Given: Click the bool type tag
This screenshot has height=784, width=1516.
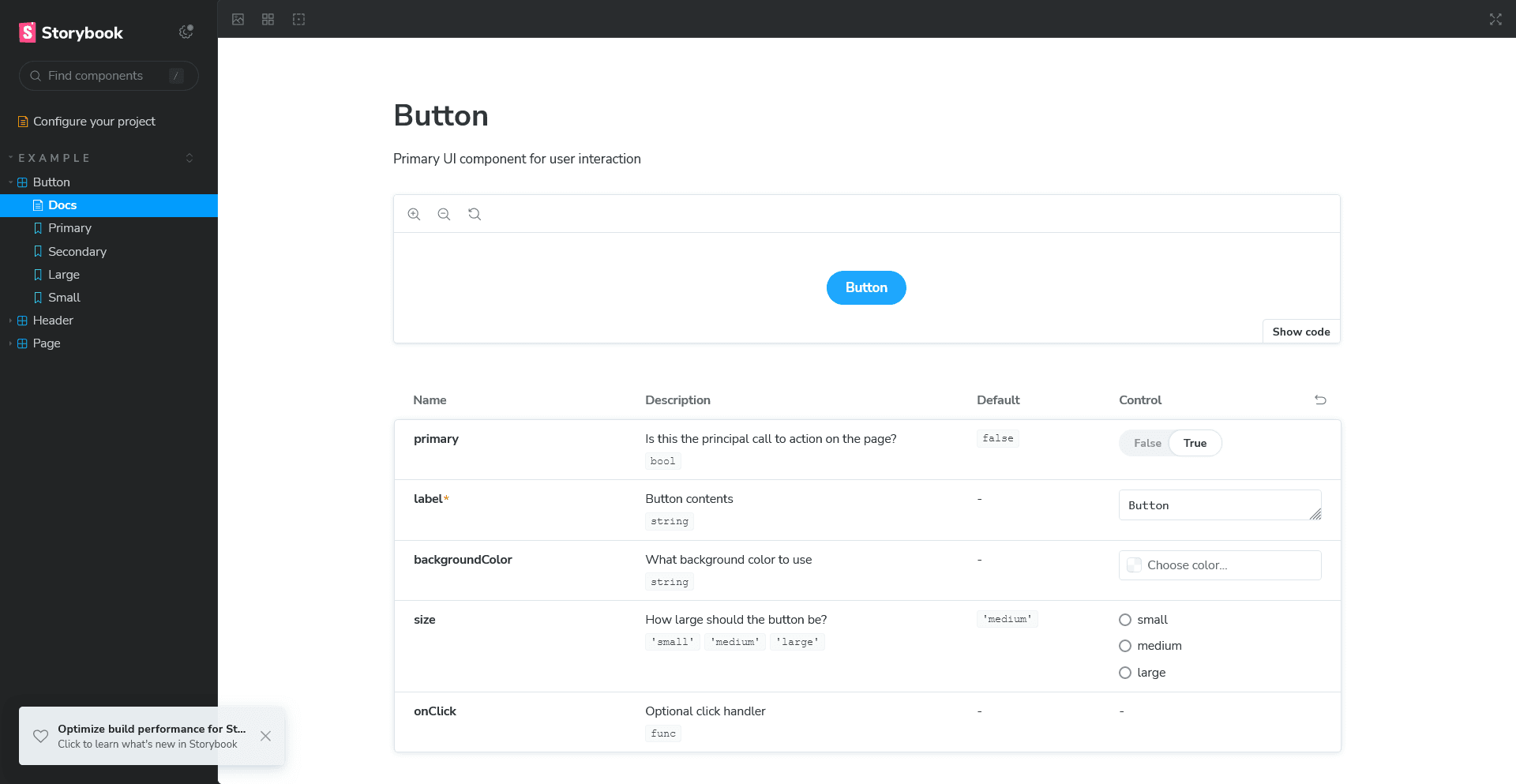Looking at the screenshot, I should (x=662, y=461).
